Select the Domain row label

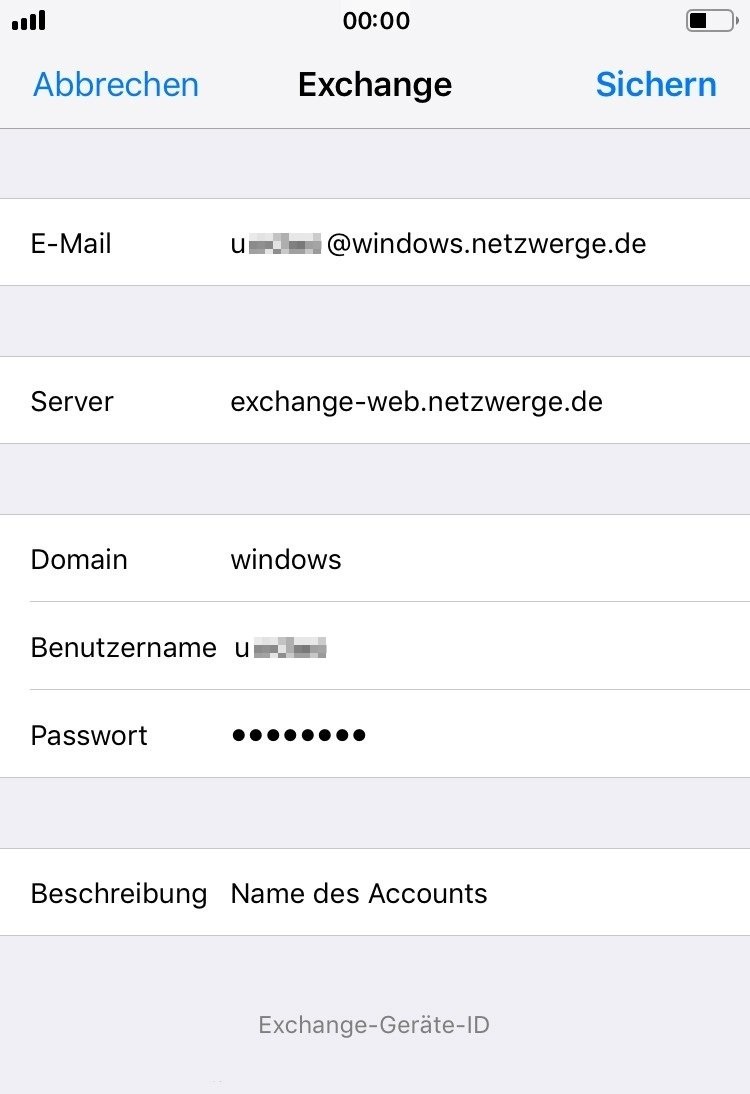[78, 559]
